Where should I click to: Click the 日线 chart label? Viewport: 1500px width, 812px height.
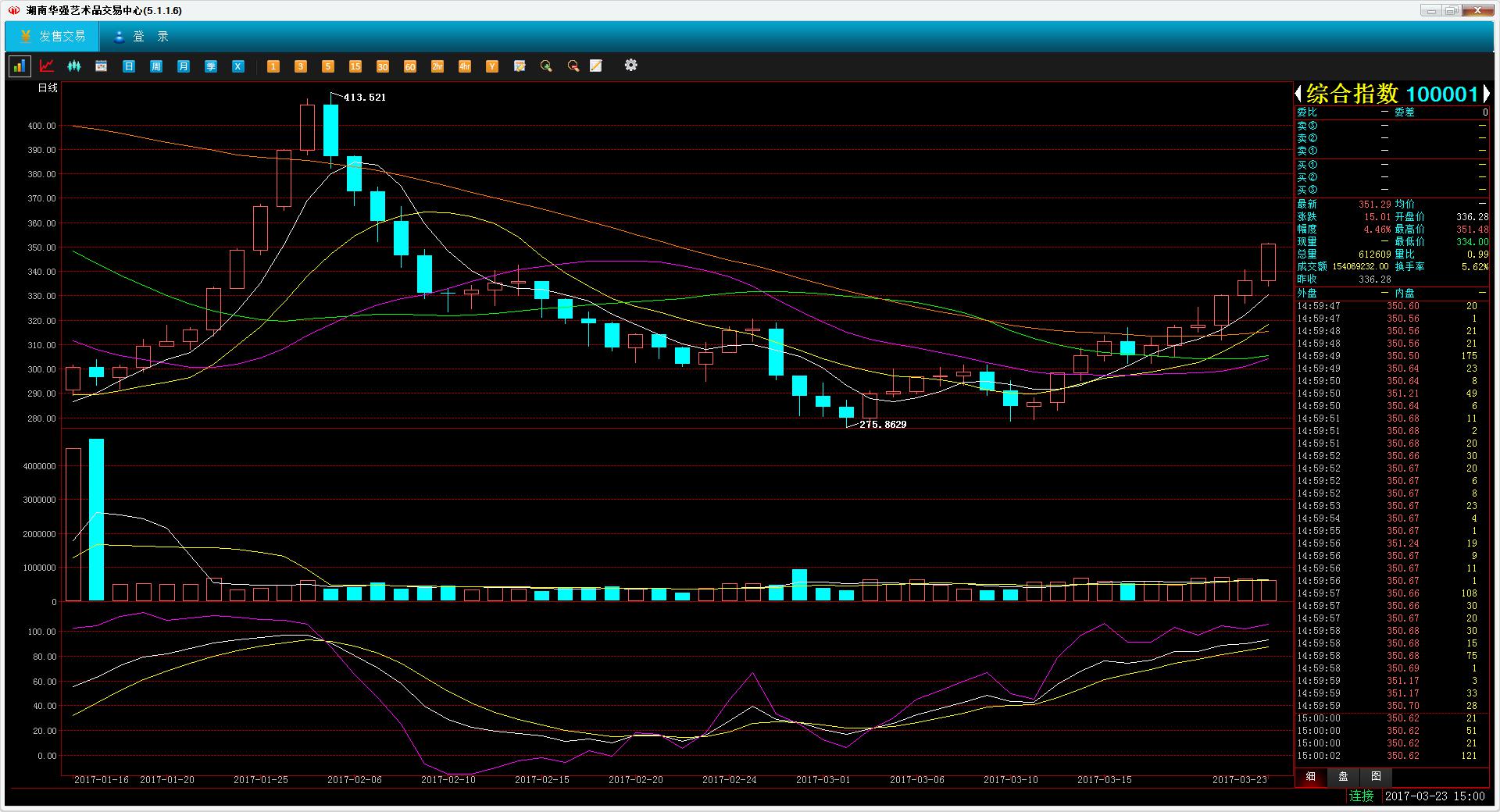coord(48,87)
